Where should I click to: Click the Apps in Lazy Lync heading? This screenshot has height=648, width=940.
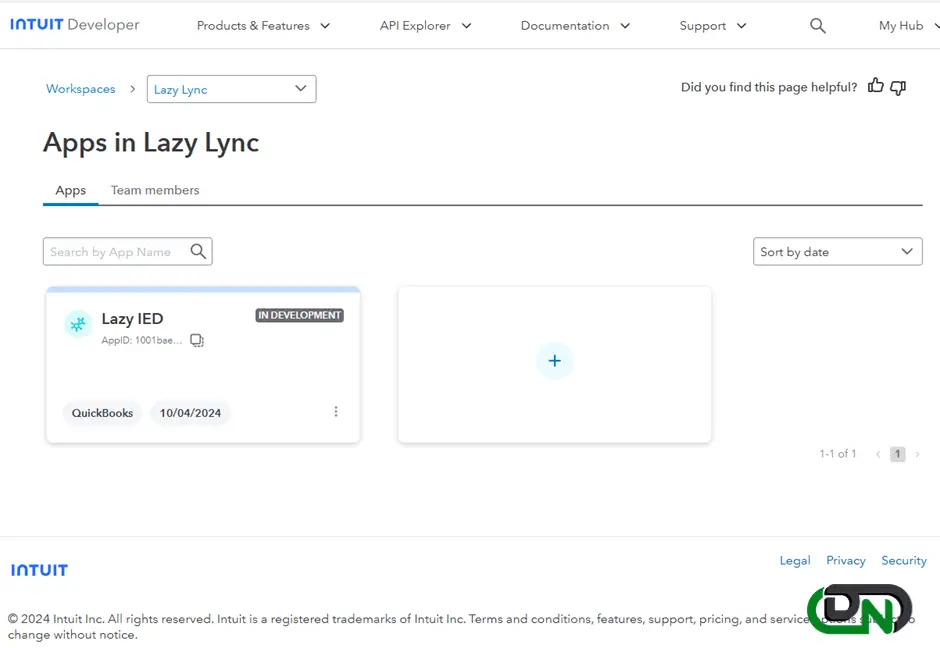(151, 143)
